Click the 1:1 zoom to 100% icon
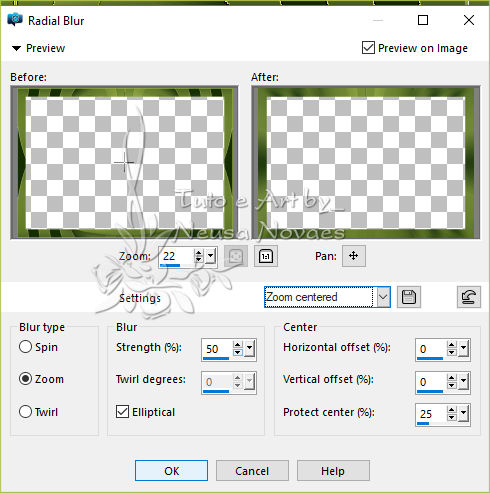Viewport: 490px width, 493px height. pos(266,256)
